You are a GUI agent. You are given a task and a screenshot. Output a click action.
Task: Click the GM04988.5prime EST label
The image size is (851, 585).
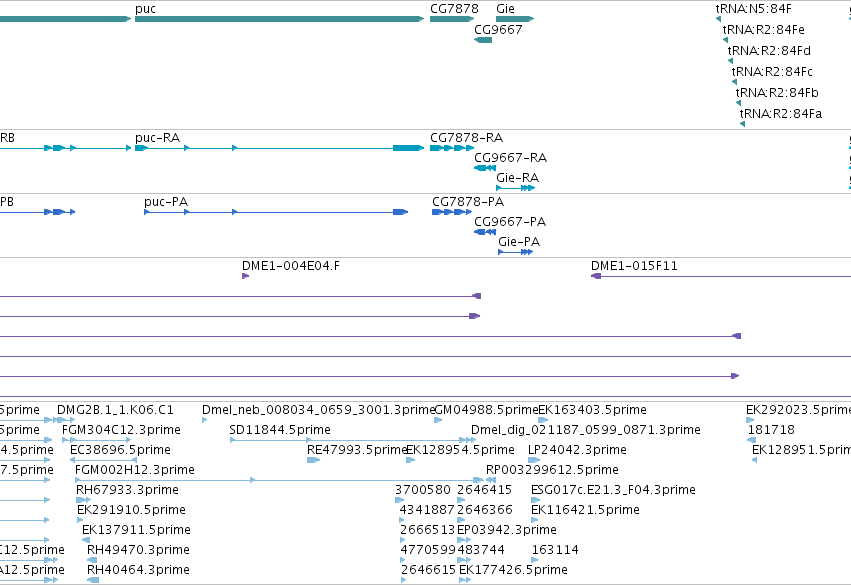tap(486, 410)
